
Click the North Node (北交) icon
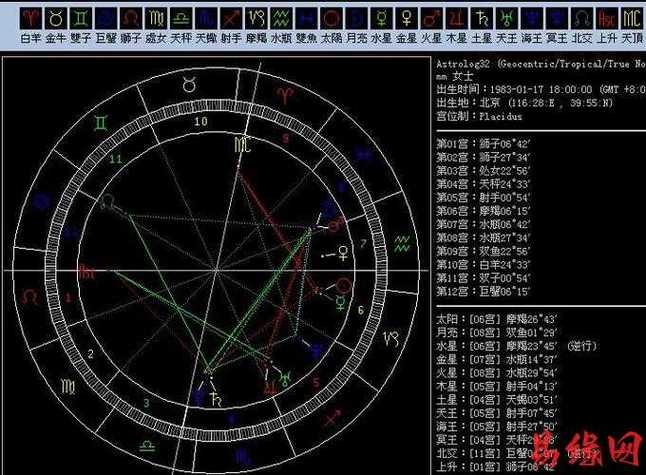(x=582, y=19)
